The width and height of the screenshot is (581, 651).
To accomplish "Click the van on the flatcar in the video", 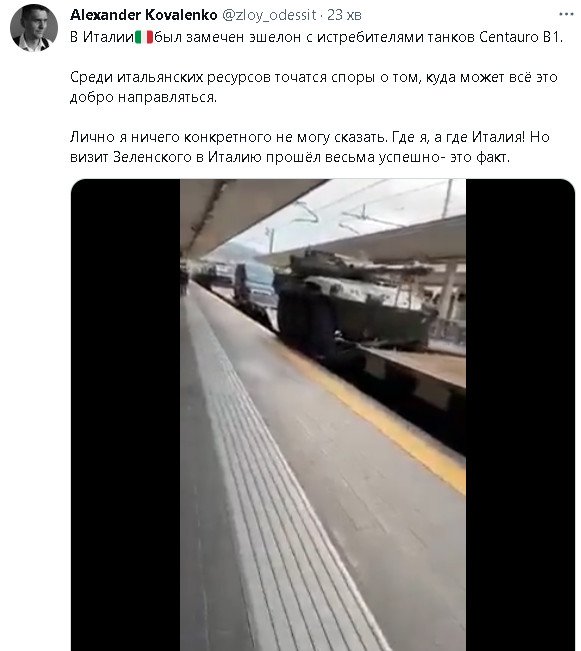I will 255,283.
